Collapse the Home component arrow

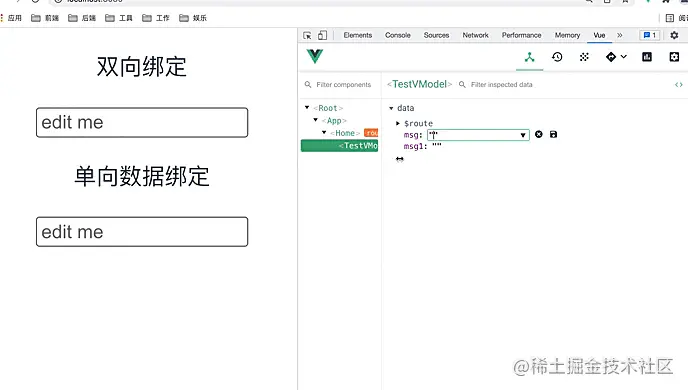point(324,132)
